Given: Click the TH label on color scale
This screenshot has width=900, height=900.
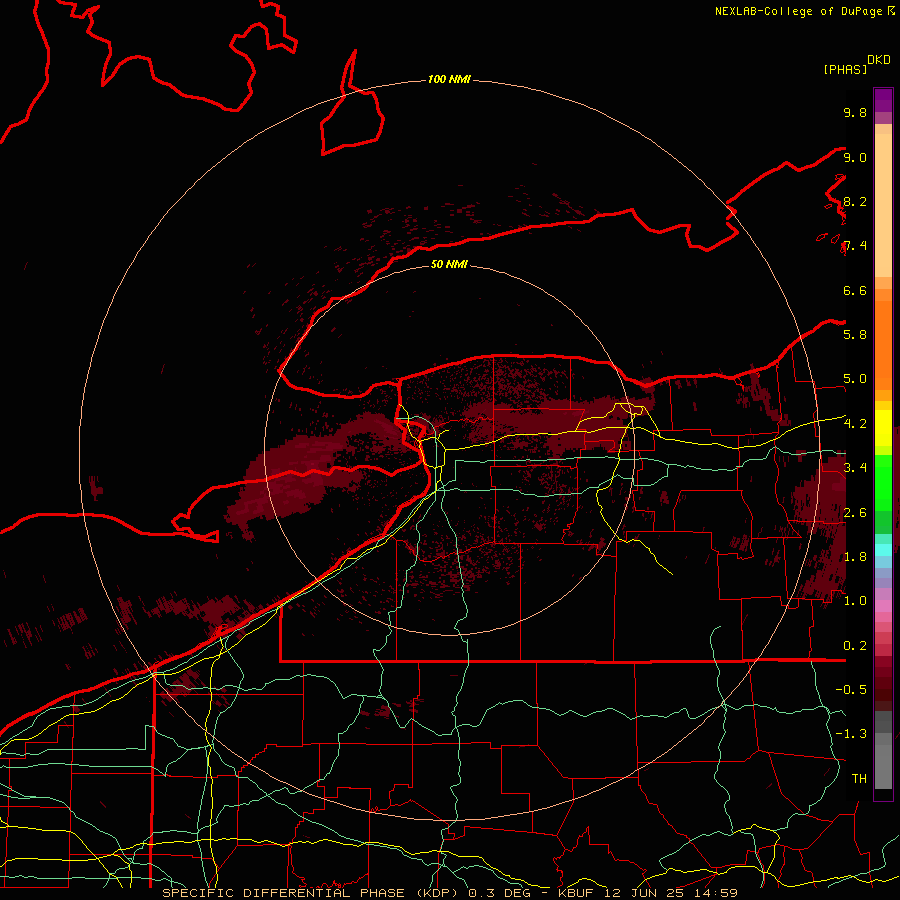Looking at the screenshot, I should tap(859, 779).
